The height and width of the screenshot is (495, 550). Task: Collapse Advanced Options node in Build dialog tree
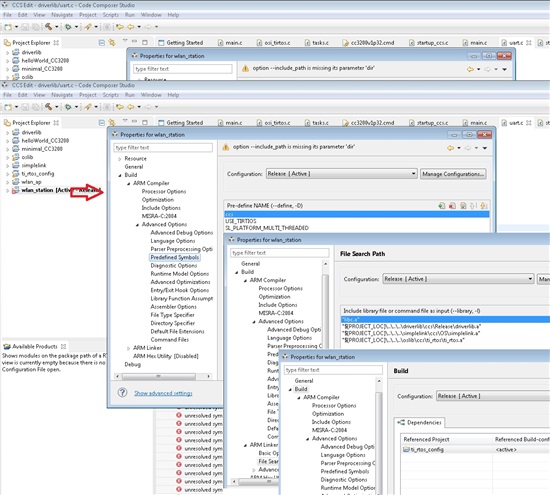point(308,439)
